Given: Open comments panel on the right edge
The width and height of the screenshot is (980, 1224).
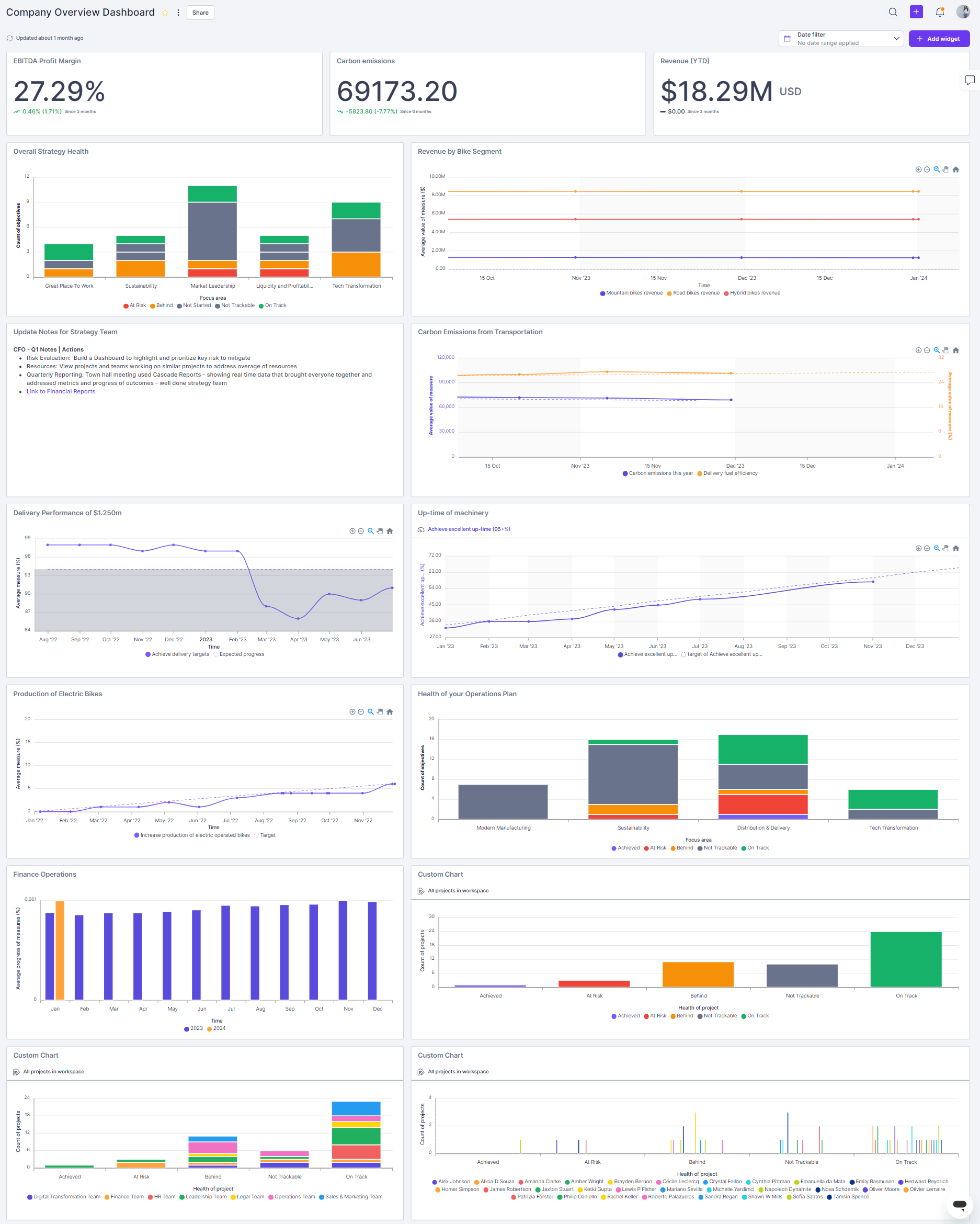Looking at the screenshot, I should [x=970, y=80].
